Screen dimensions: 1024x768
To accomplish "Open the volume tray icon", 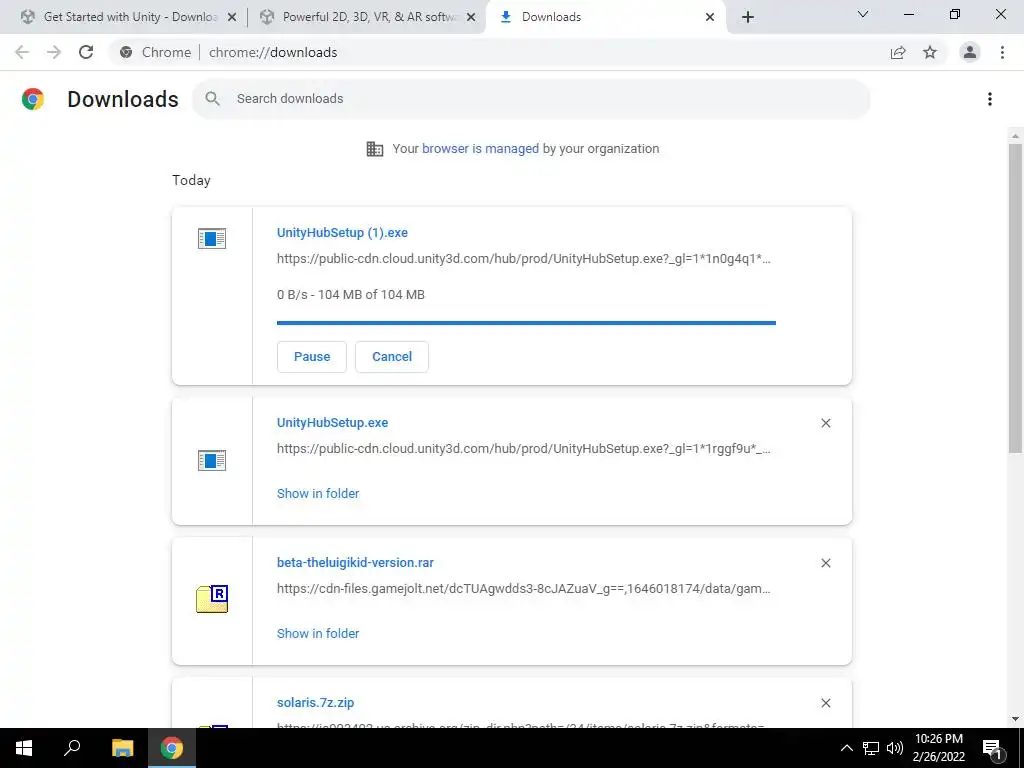I will tap(895, 748).
